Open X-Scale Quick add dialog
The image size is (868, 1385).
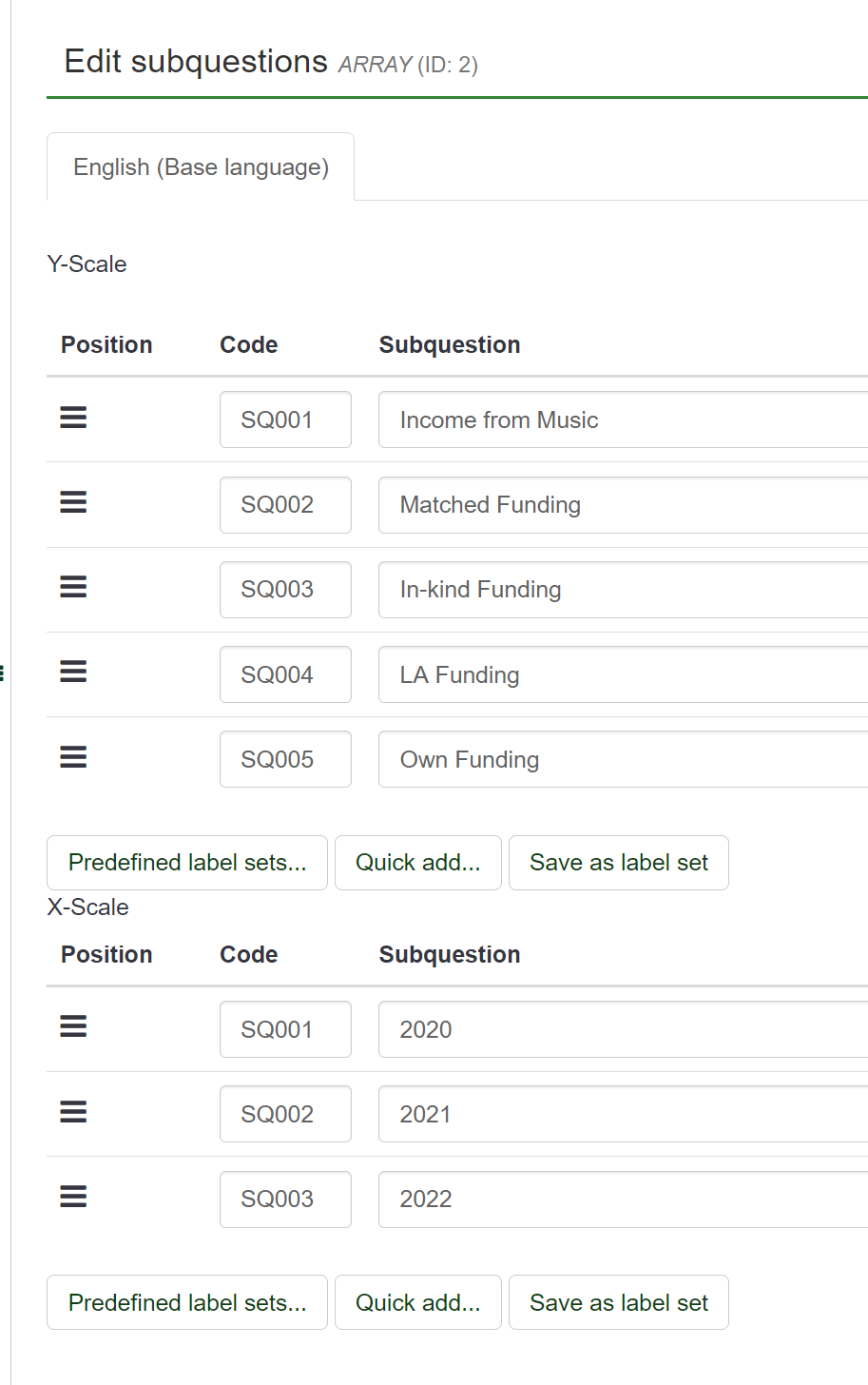[x=417, y=1302]
